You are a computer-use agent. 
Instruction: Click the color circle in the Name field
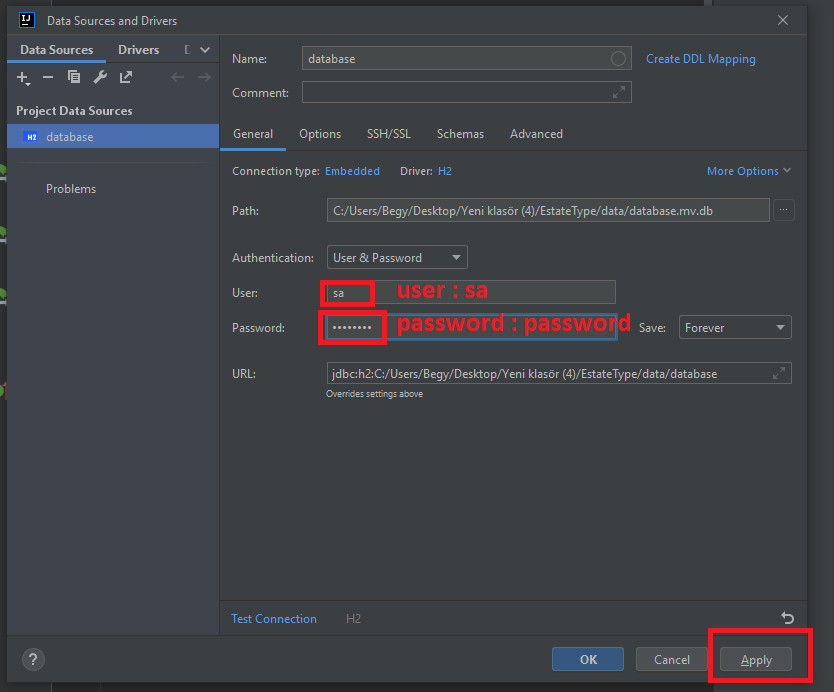point(618,59)
